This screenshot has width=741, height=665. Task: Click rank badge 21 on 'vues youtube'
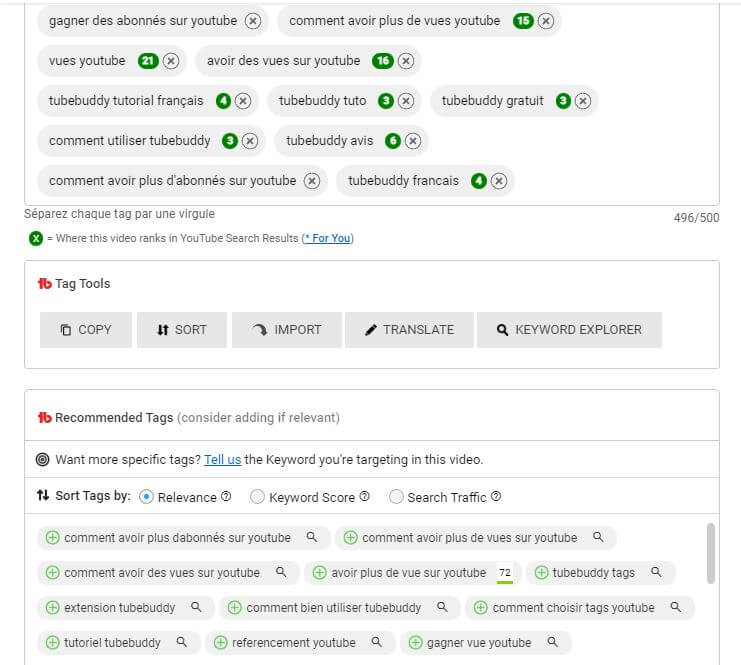[148, 61]
